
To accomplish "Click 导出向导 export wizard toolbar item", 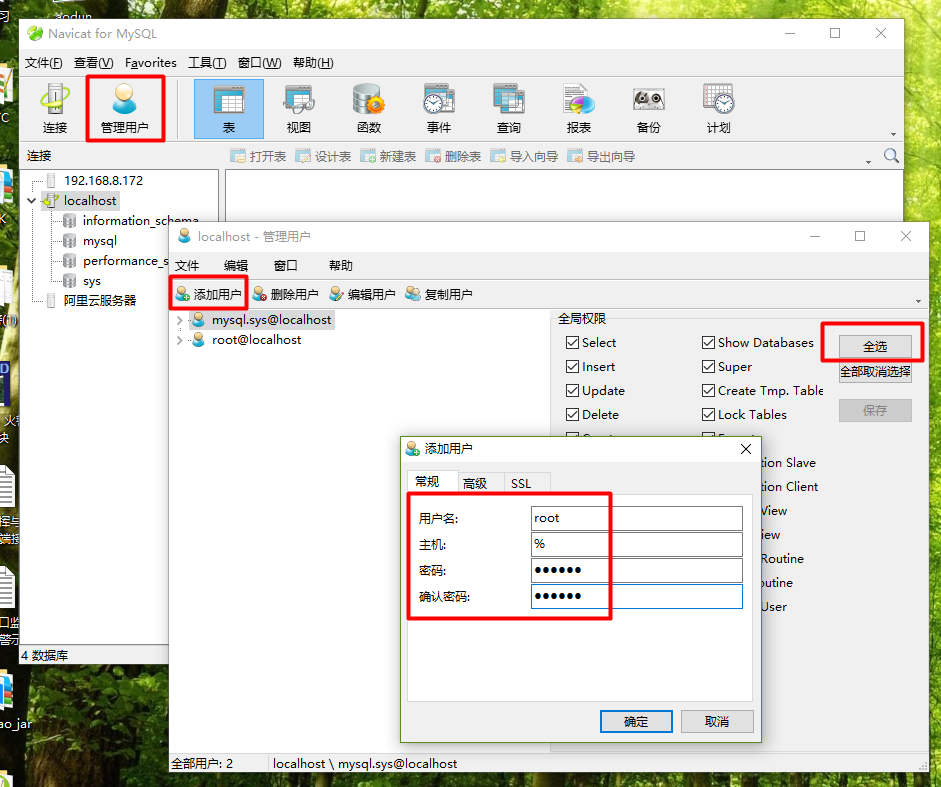I will 601,157.
